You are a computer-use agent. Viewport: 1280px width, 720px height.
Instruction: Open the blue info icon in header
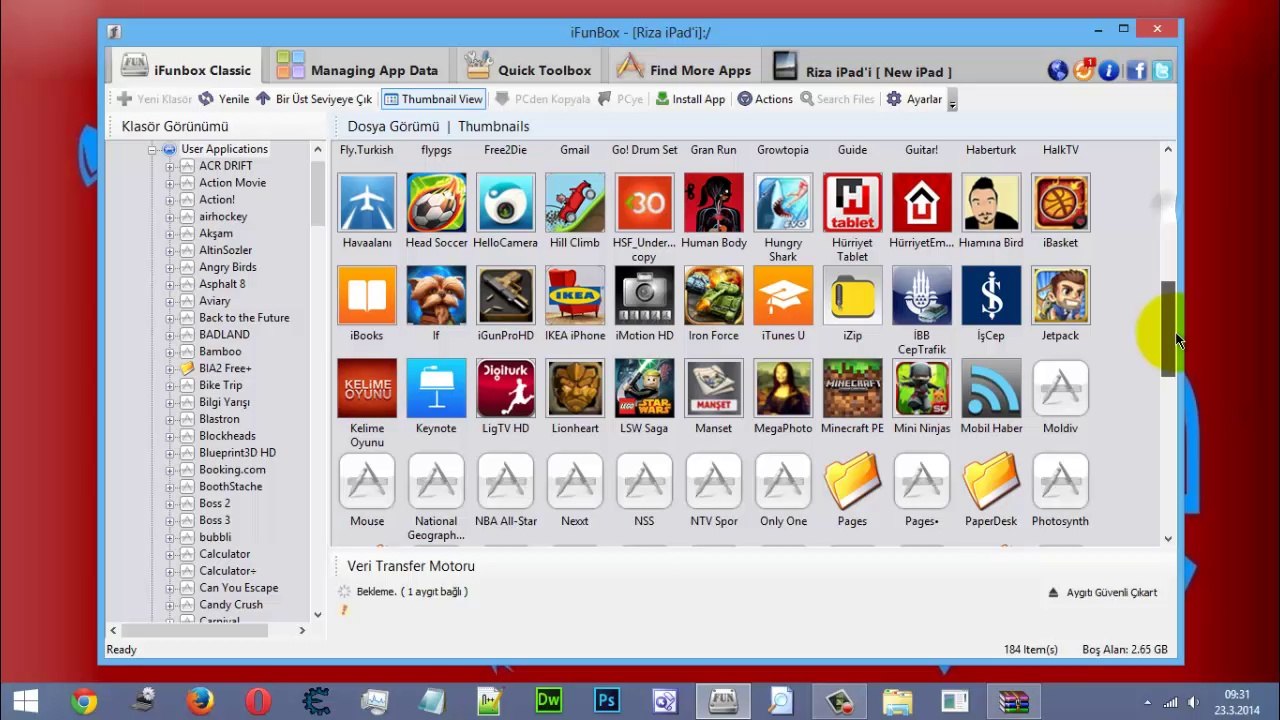(1109, 70)
